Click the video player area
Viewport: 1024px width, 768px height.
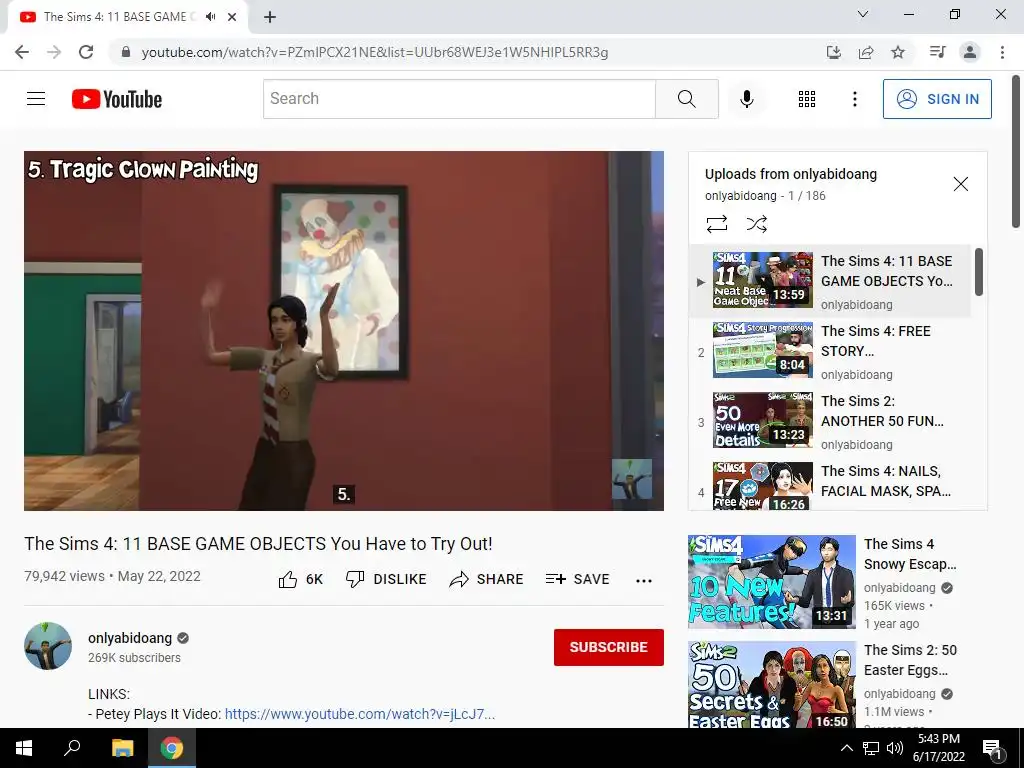tap(344, 330)
